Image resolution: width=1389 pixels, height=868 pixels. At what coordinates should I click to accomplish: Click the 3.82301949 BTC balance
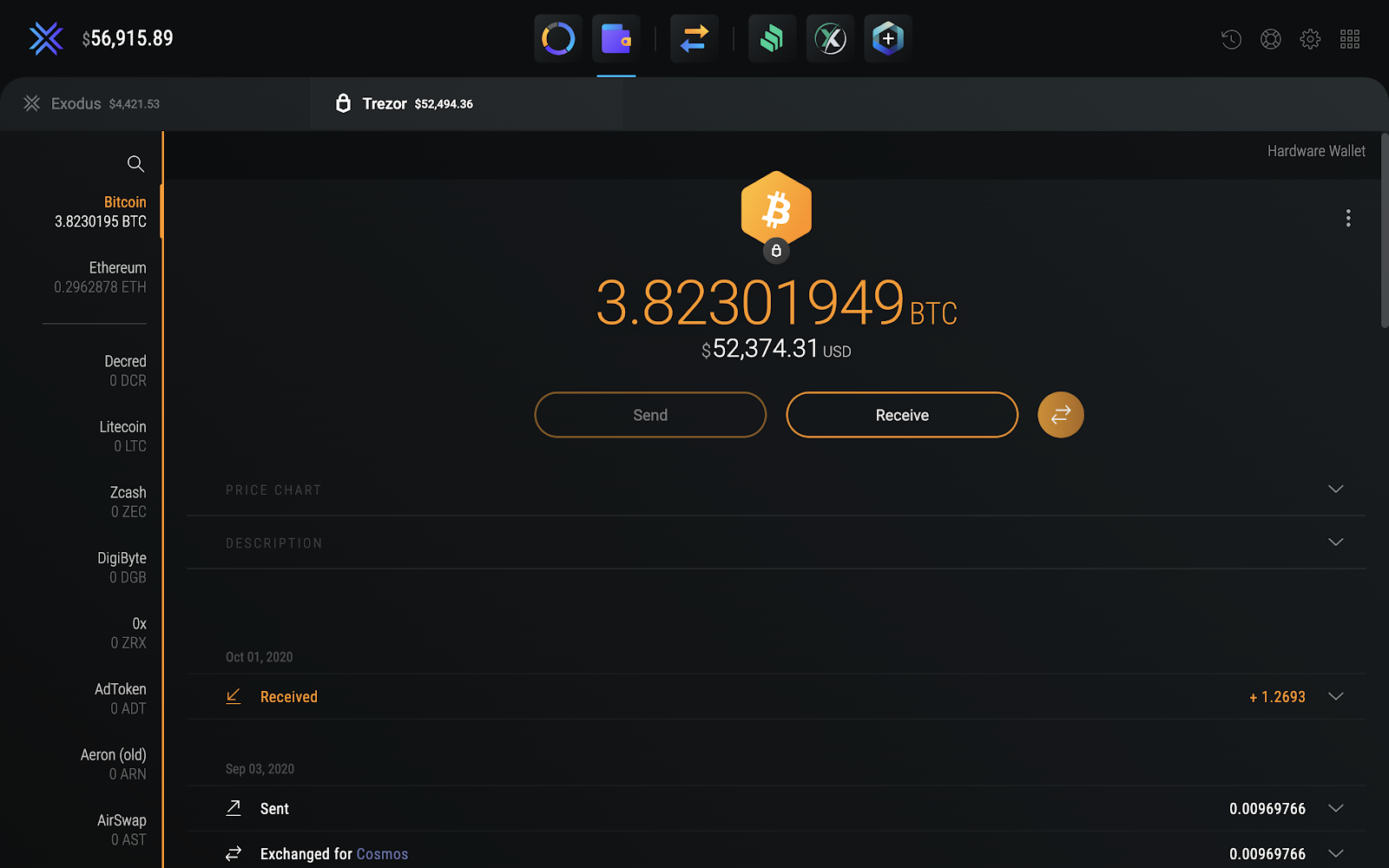pos(776,303)
